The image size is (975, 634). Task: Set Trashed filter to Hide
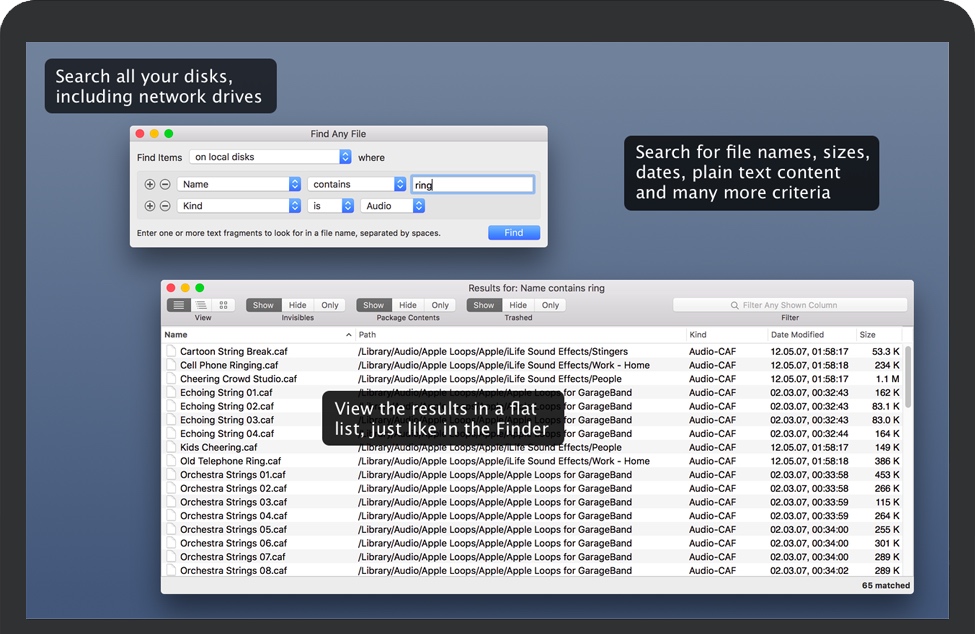[517, 305]
